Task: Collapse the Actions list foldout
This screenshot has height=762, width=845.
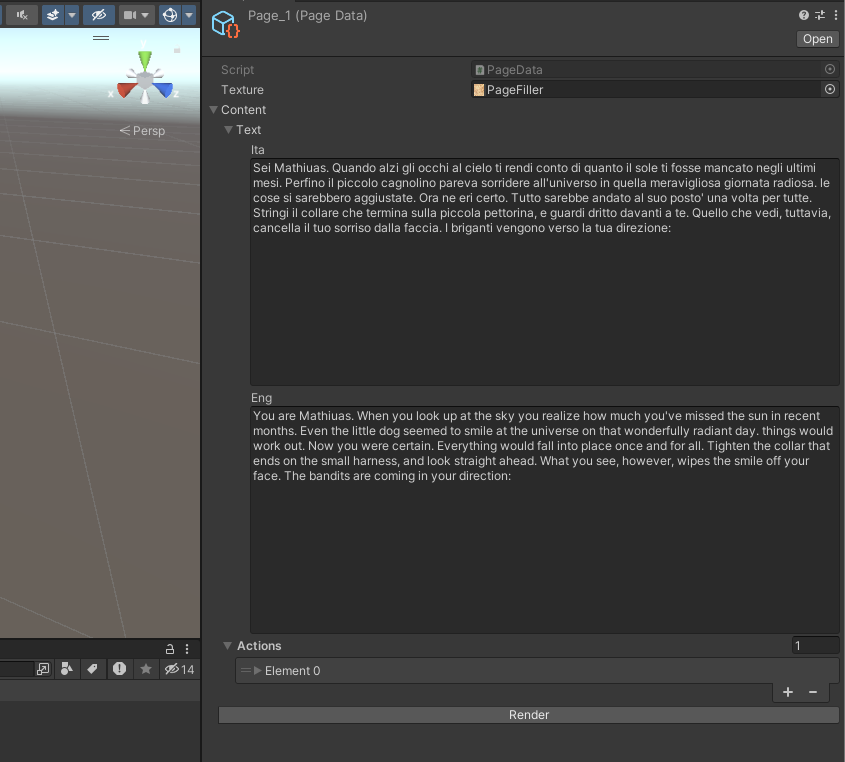Action: pos(227,646)
